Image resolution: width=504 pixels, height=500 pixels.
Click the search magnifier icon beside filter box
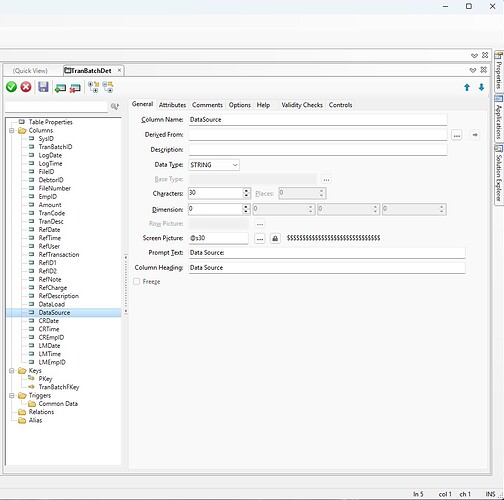click(x=115, y=106)
